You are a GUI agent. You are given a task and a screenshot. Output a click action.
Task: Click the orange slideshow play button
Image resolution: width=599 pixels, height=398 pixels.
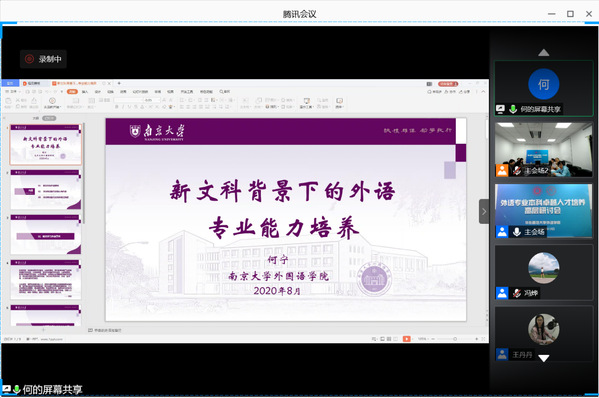pyautogui.click(x=406, y=339)
